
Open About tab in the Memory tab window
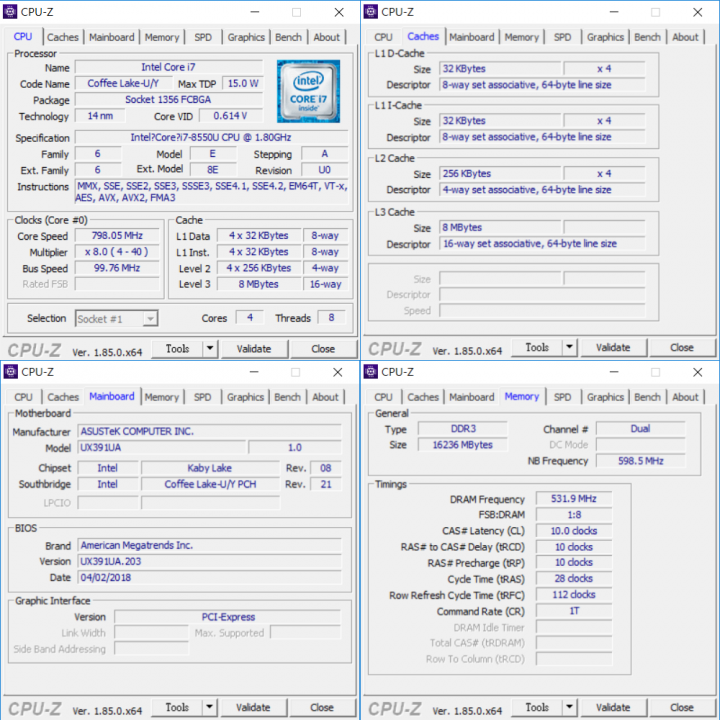coord(685,397)
